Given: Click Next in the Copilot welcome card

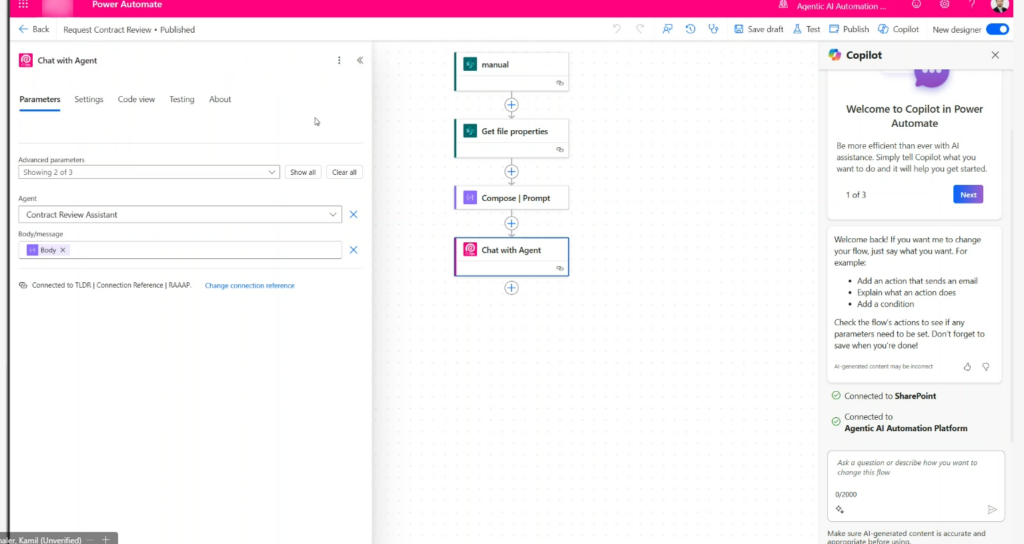Looking at the screenshot, I should 968,195.
